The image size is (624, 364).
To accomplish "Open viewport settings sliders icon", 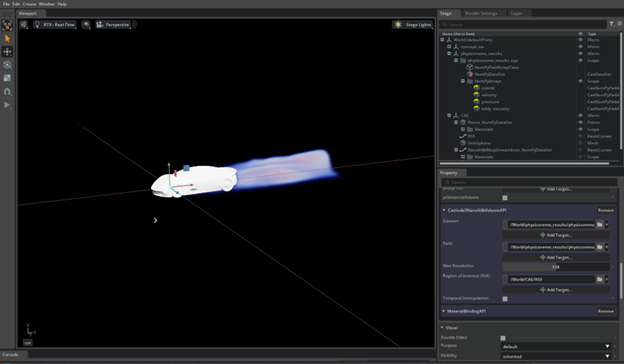I will pyautogui.click(x=23, y=25).
